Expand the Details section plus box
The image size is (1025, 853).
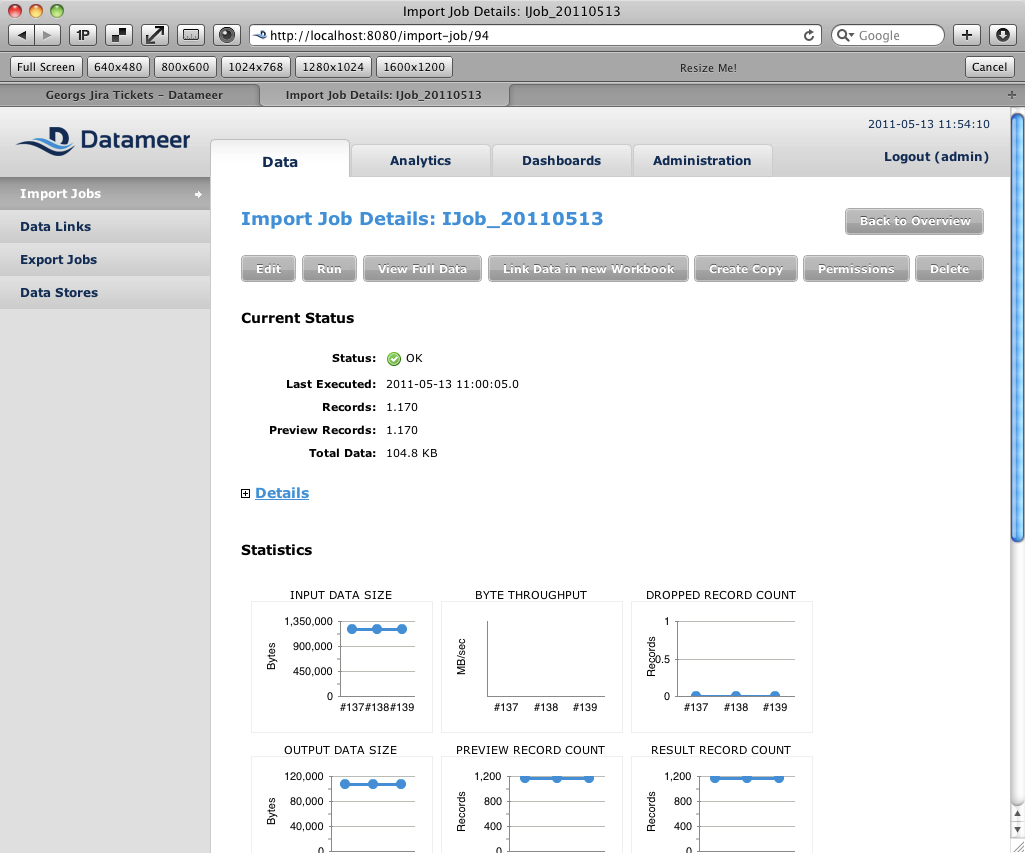pos(245,493)
